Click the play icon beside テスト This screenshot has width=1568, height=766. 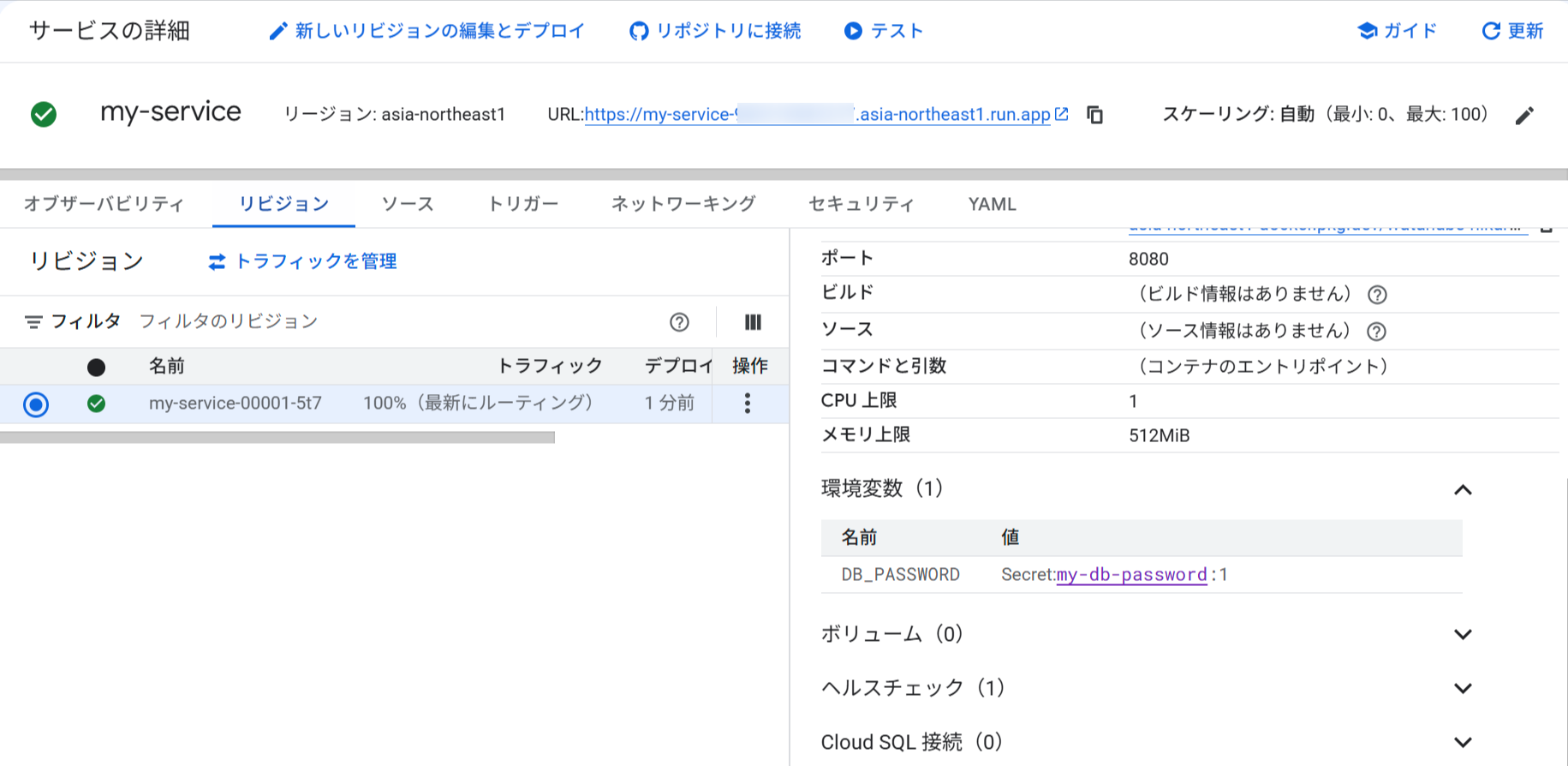tap(853, 31)
